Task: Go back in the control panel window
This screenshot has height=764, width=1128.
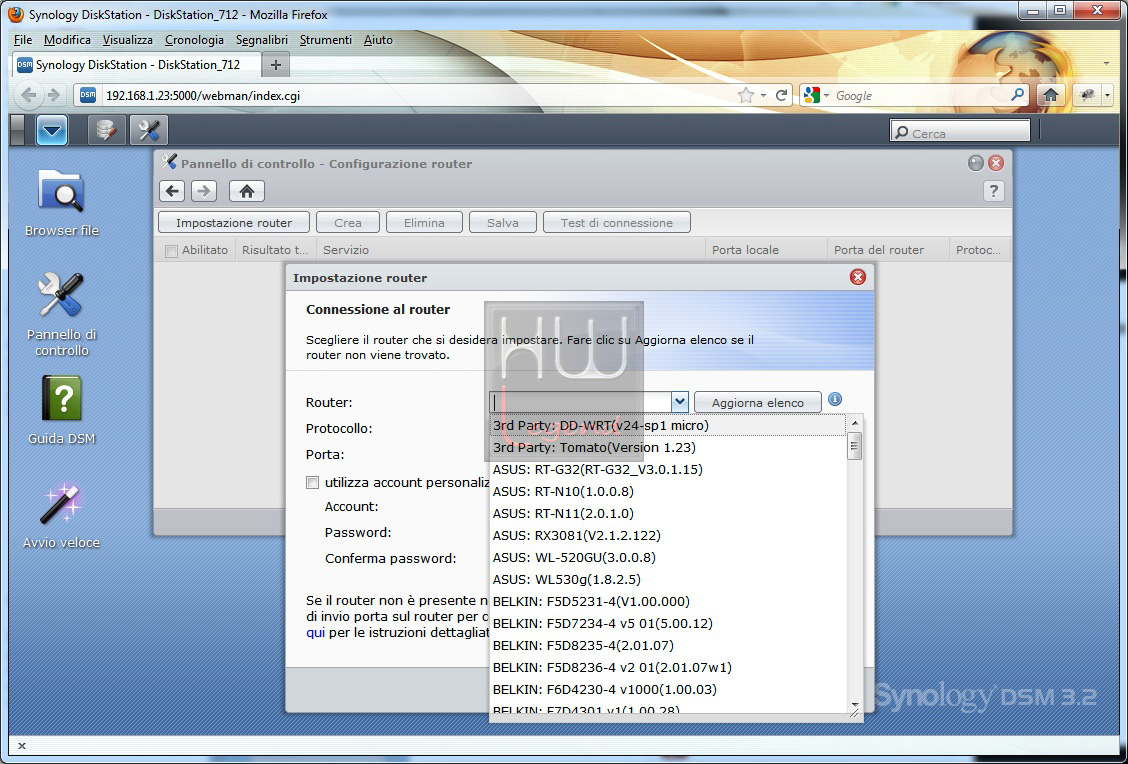Action: [172, 191]
